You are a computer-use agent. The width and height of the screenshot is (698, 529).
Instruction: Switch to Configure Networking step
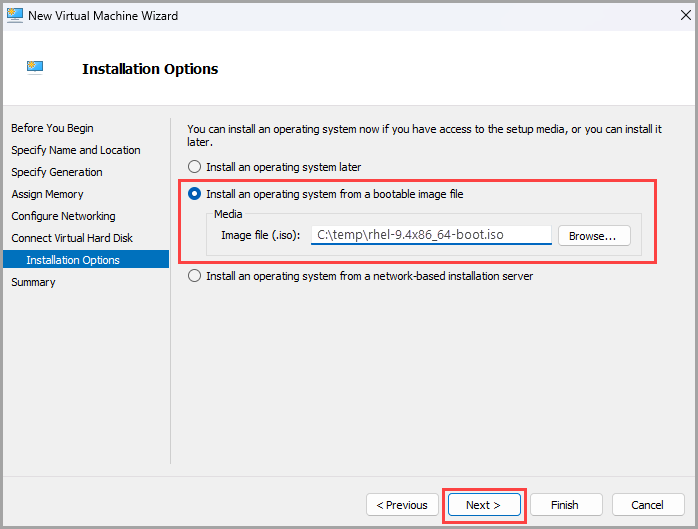tap(63, 216)
